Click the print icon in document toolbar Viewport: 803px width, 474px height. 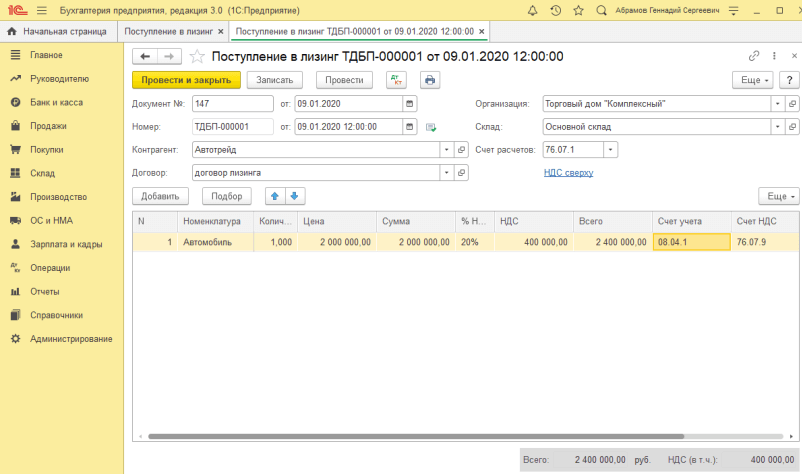pos(430,80)
